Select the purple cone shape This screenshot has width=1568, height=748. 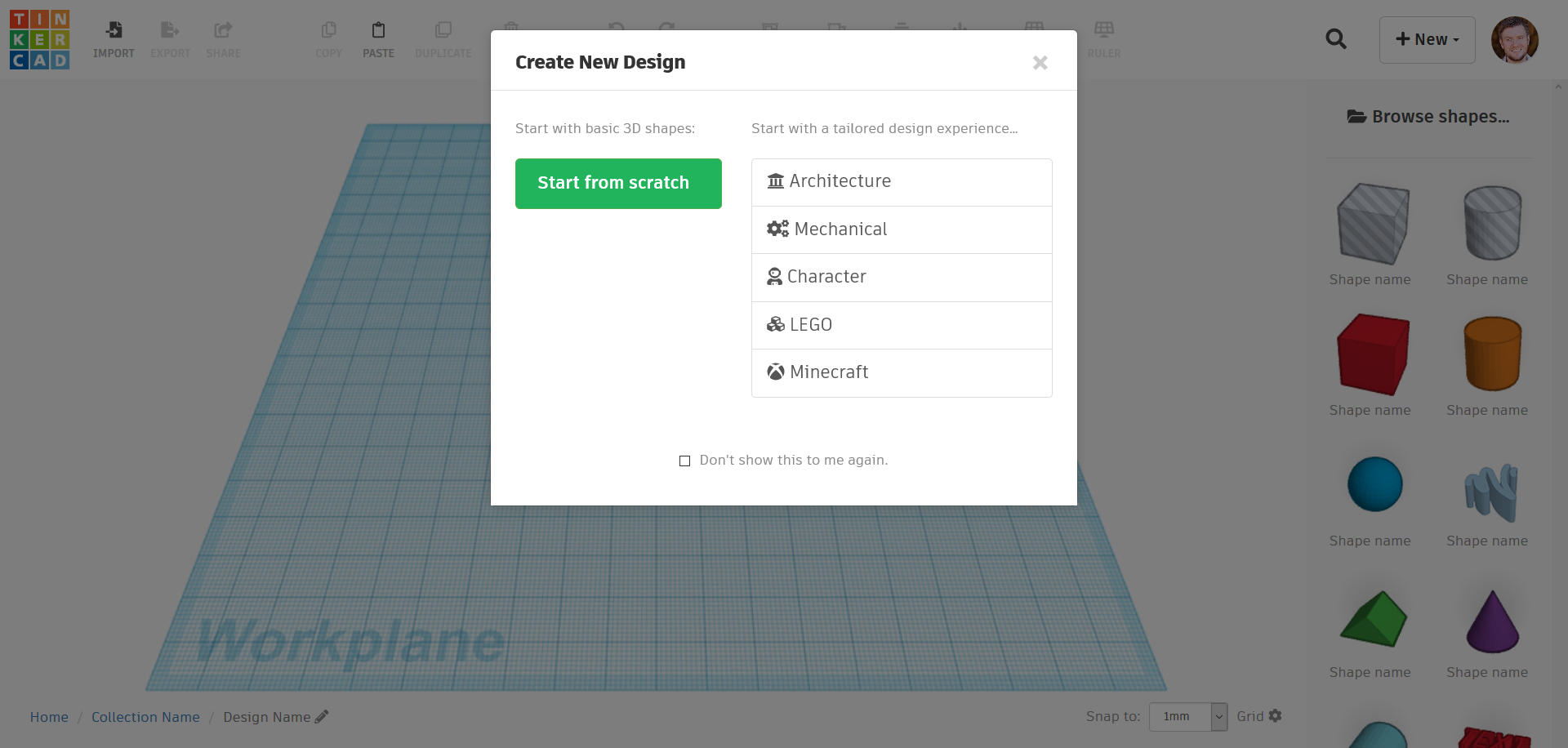tap(1492, 621)
